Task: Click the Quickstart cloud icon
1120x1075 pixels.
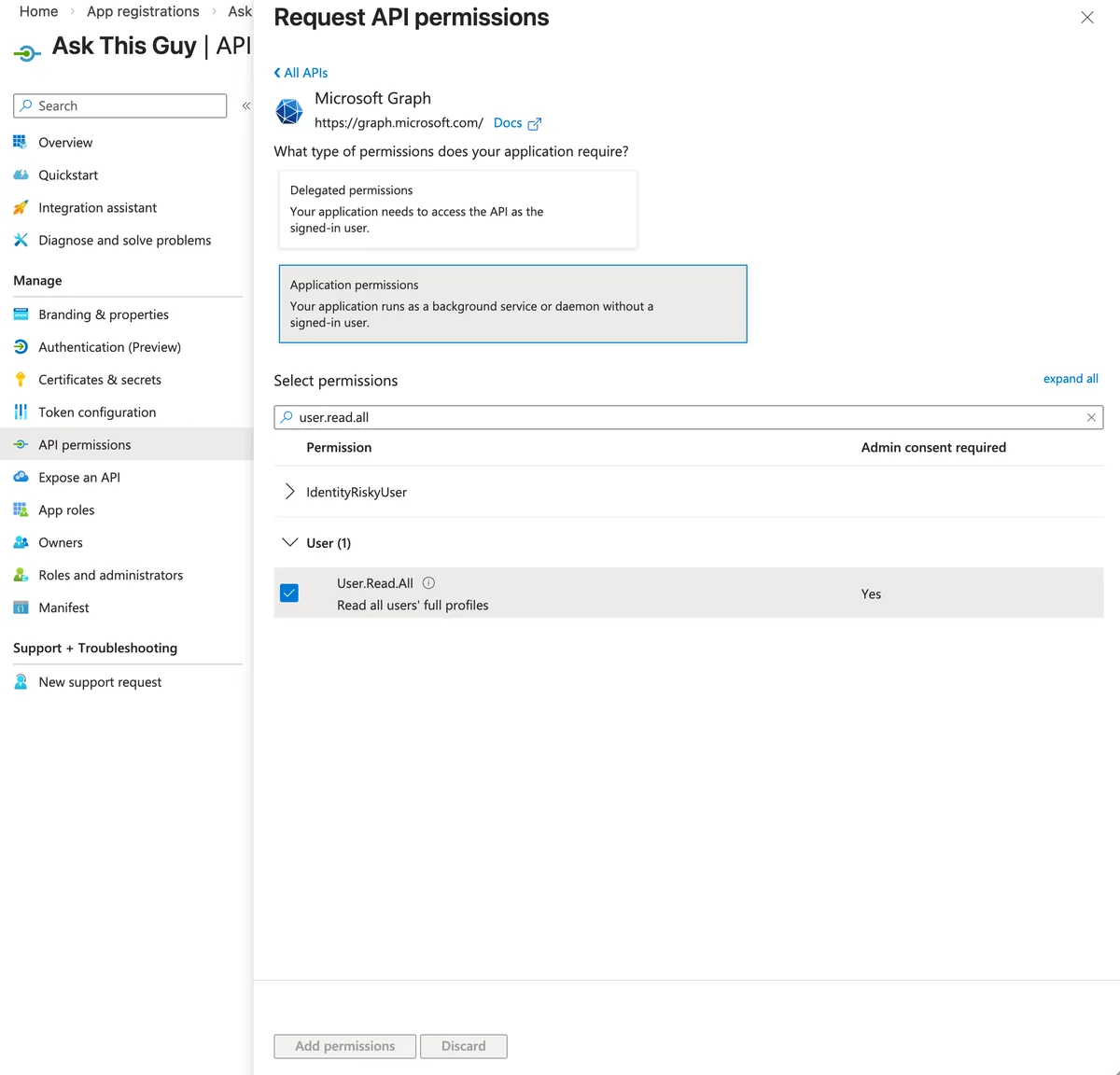Action: [x=21, y=175]
